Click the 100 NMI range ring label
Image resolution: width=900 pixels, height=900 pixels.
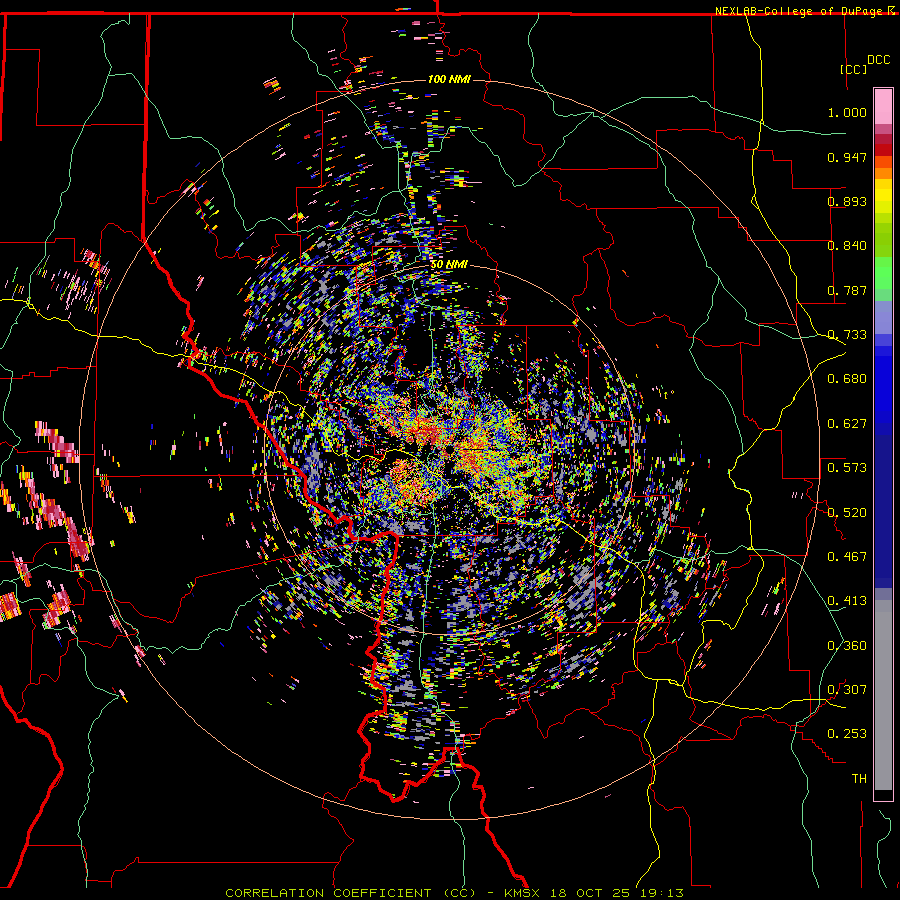point(449,79)
